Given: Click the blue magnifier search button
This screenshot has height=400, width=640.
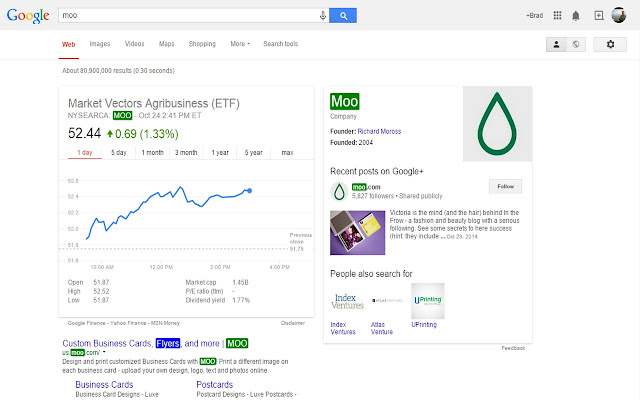Looking at the screenshot, I should tap(343, 16).
